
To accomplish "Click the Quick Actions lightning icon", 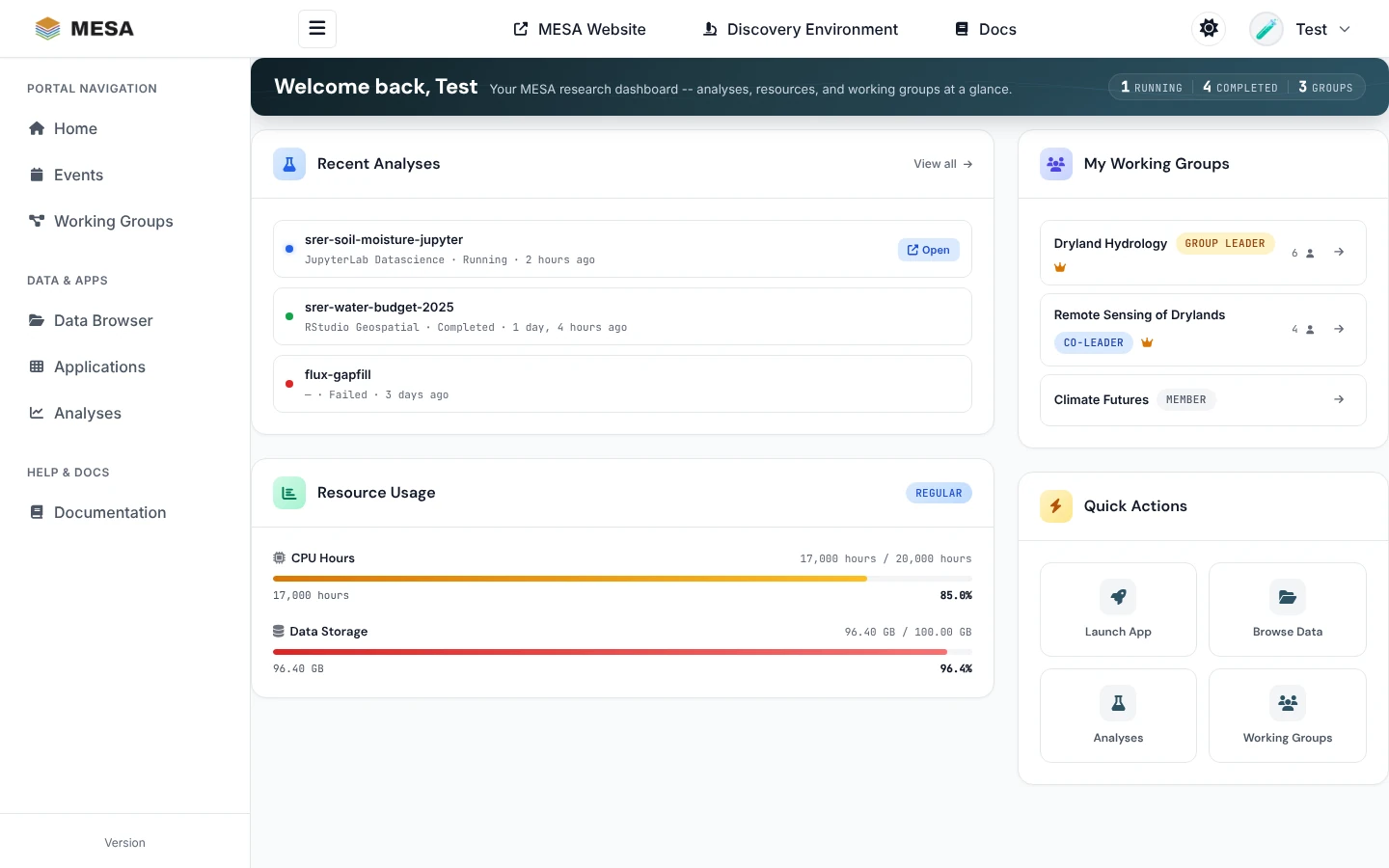I will coord(1056,506).
